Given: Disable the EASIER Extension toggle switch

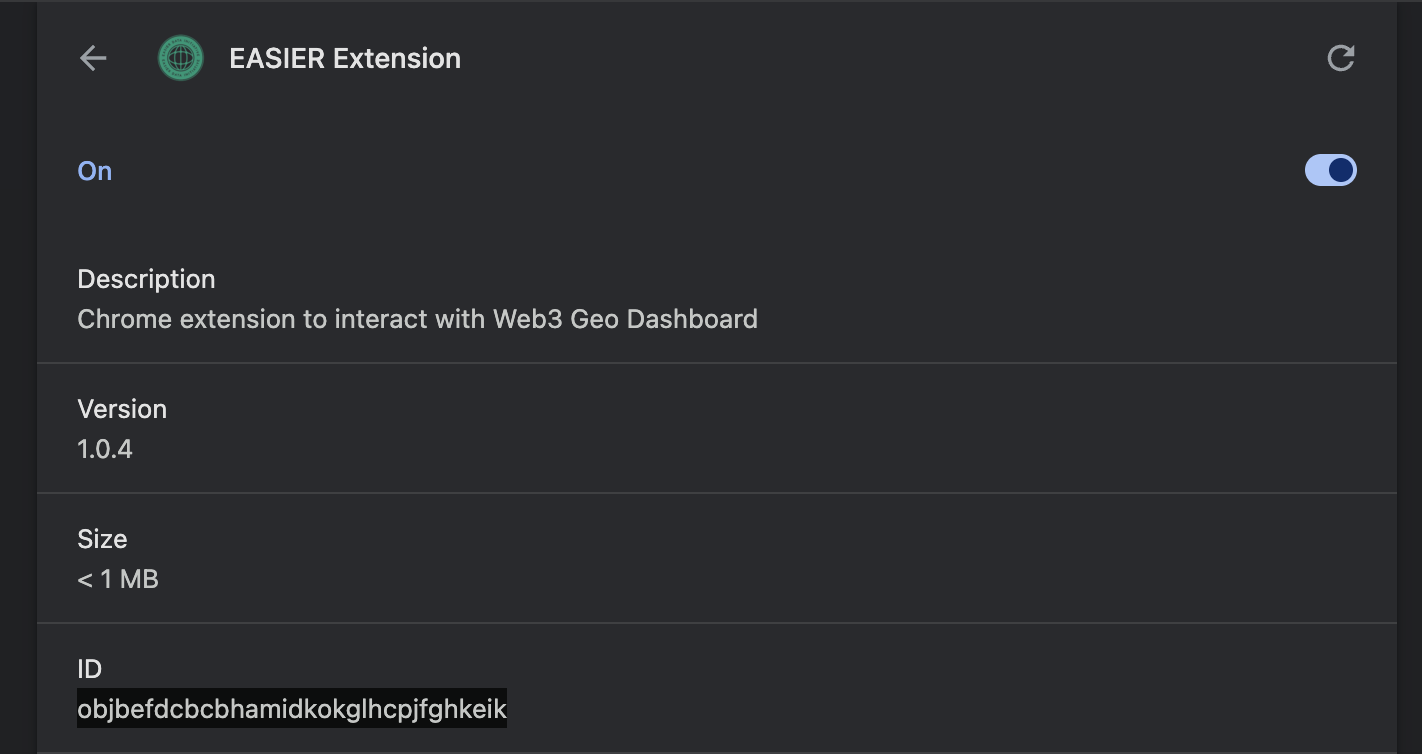Looking at the screenshot, I should pyautogui.click(x=1331, y=170).
